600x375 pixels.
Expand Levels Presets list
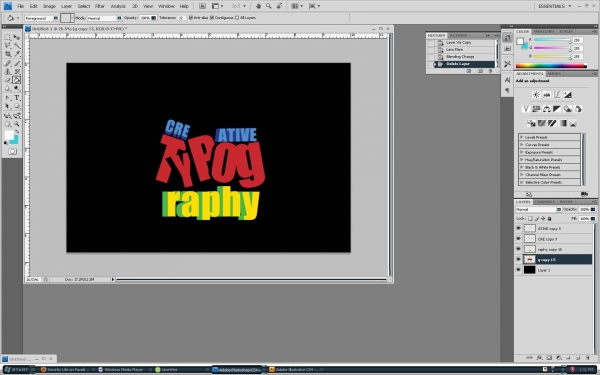(x=522, y=137)
